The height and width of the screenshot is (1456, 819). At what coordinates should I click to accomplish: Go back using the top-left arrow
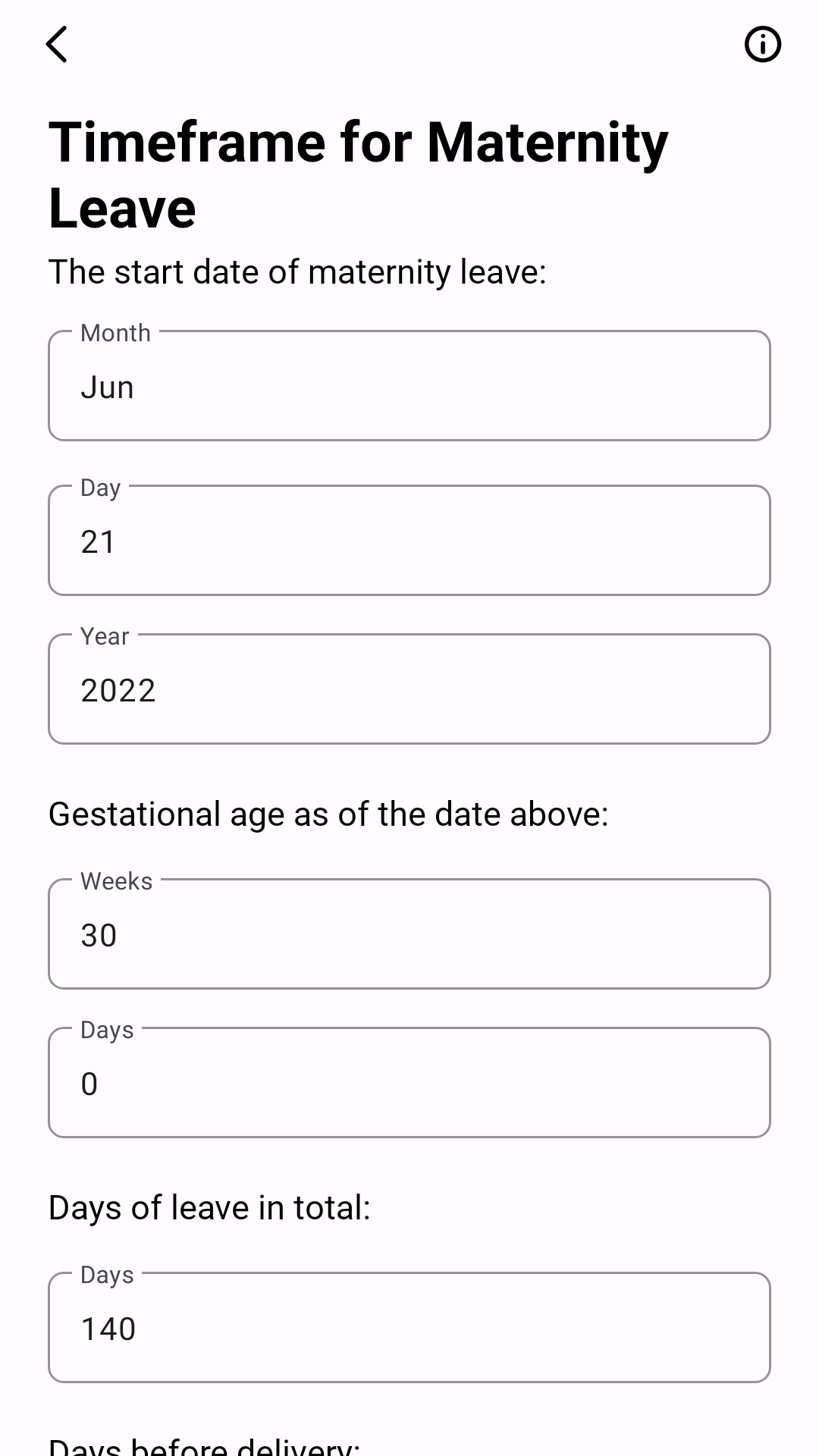(x=57, y=44)
